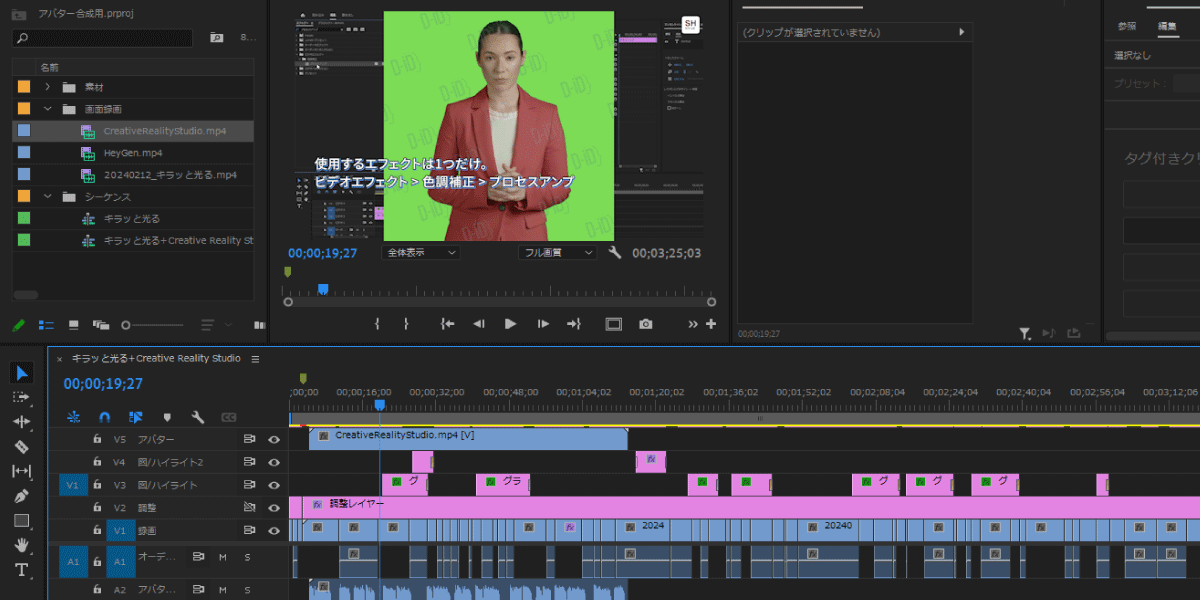Collapse the 画面録画 bin folder
Image resolution: width=1200 pixels, height=600 pixels.
click(47, 109)
